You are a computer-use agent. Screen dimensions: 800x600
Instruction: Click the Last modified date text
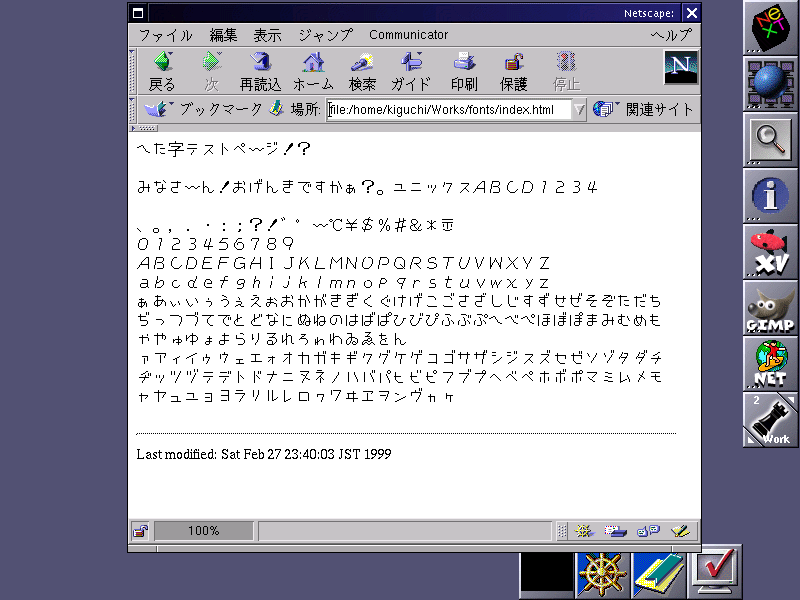pyautogui.click(x=264, y=454)
